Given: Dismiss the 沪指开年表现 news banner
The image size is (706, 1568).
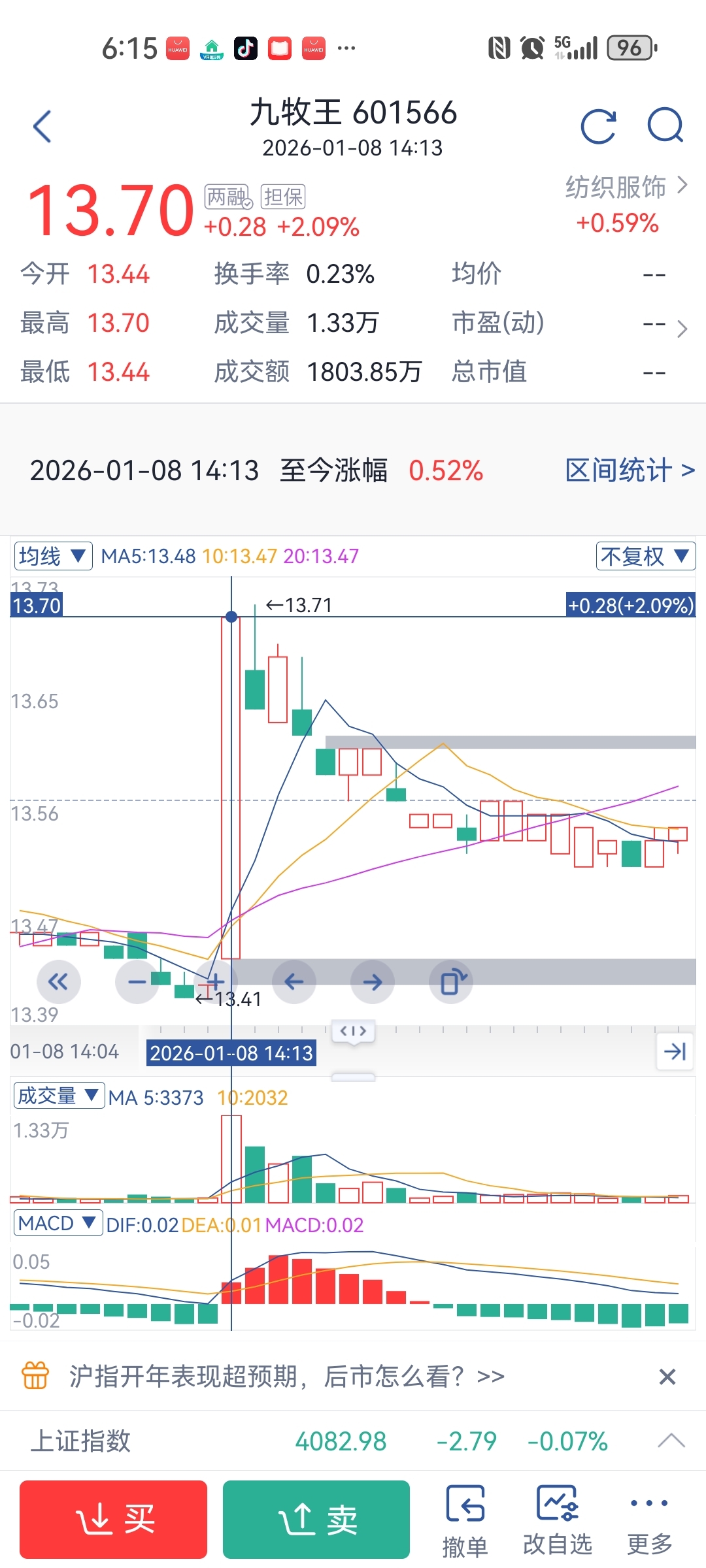Looking at the screenshot, I should click(667, 1377).
